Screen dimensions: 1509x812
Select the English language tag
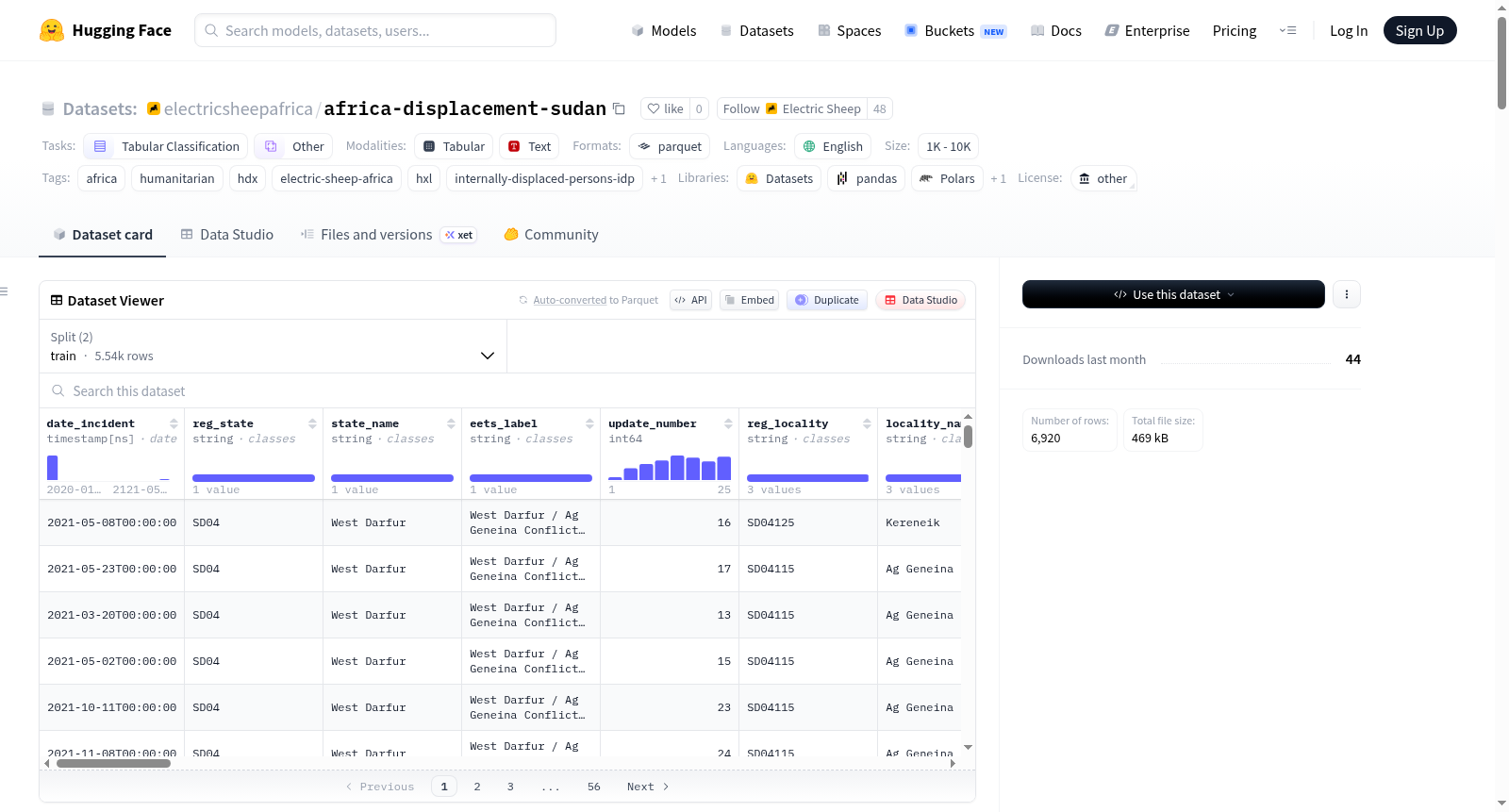[833, 146]
